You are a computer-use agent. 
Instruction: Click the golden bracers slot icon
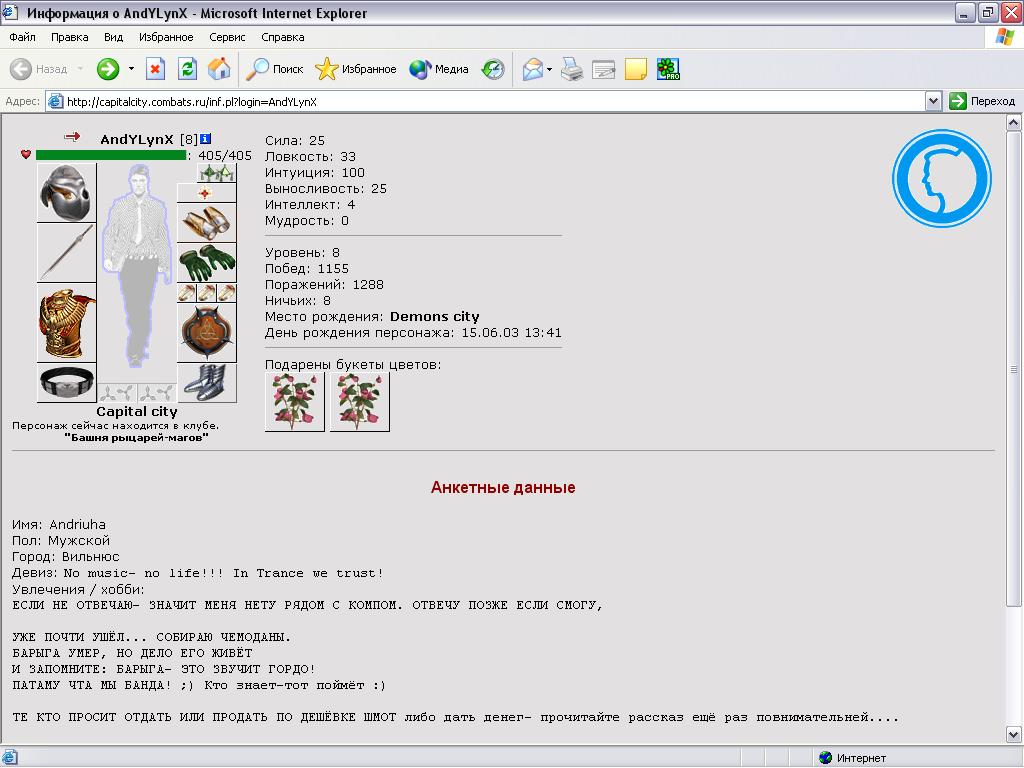[207, 223]
